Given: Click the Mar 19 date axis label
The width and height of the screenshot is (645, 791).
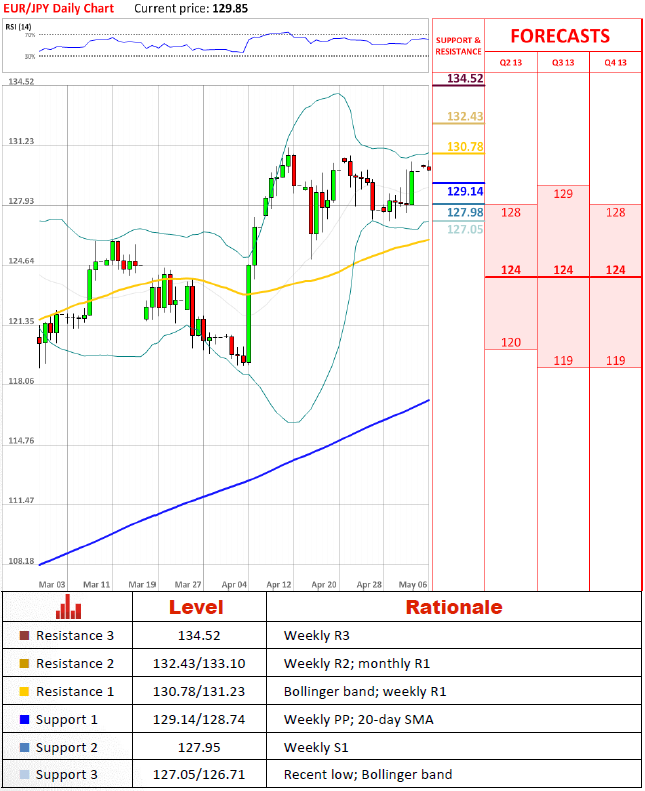Looking at the screenshot, I should [142, 585].
